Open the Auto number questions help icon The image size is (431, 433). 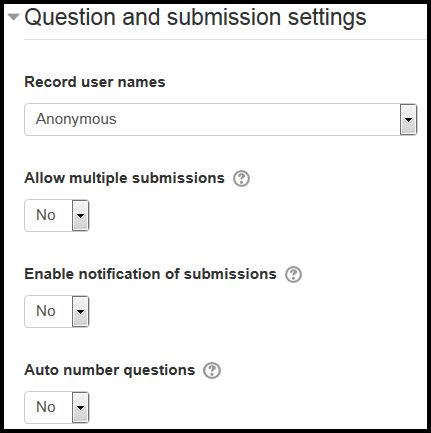pos(212,370)
